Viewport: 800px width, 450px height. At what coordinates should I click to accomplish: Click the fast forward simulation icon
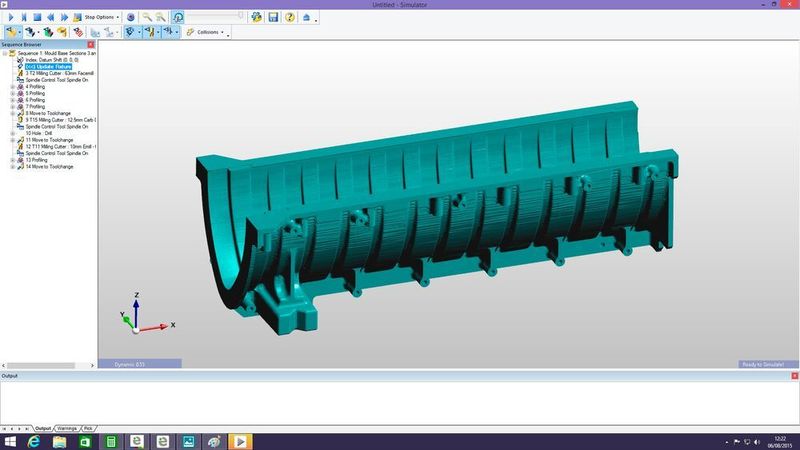pos(64,17)
